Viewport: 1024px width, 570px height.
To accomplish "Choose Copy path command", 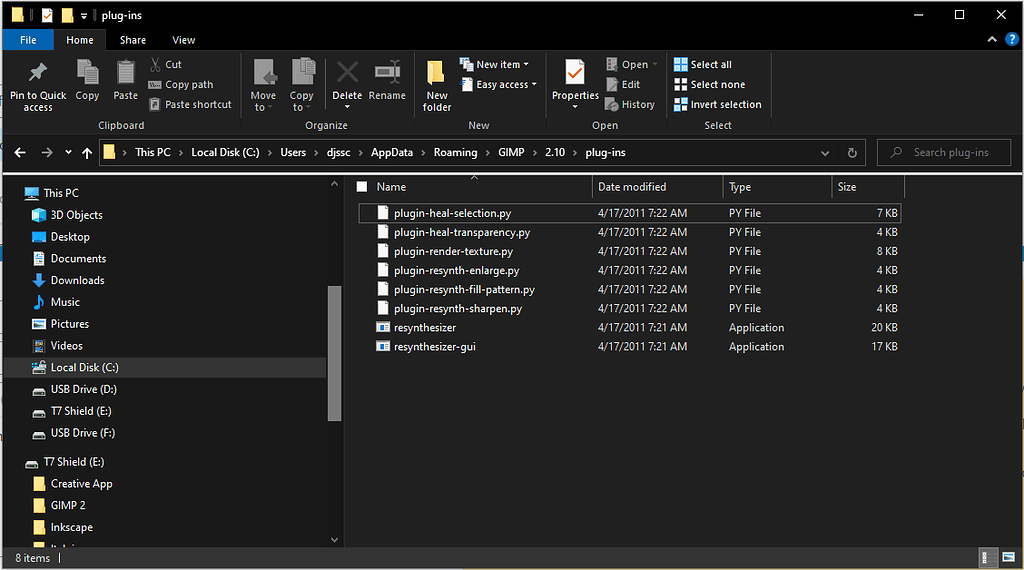I will (x=182, y=84).
